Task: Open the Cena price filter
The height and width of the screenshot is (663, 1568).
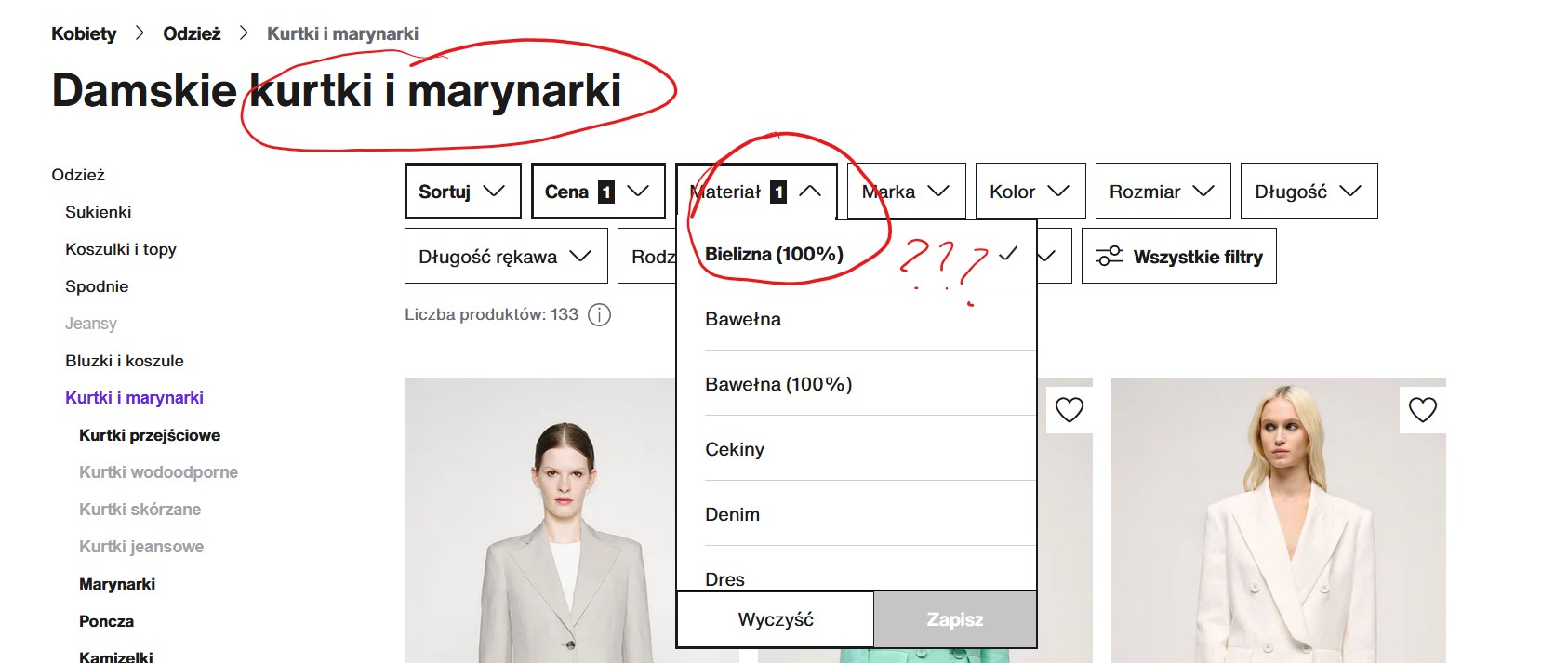Action: click(597, 192)
